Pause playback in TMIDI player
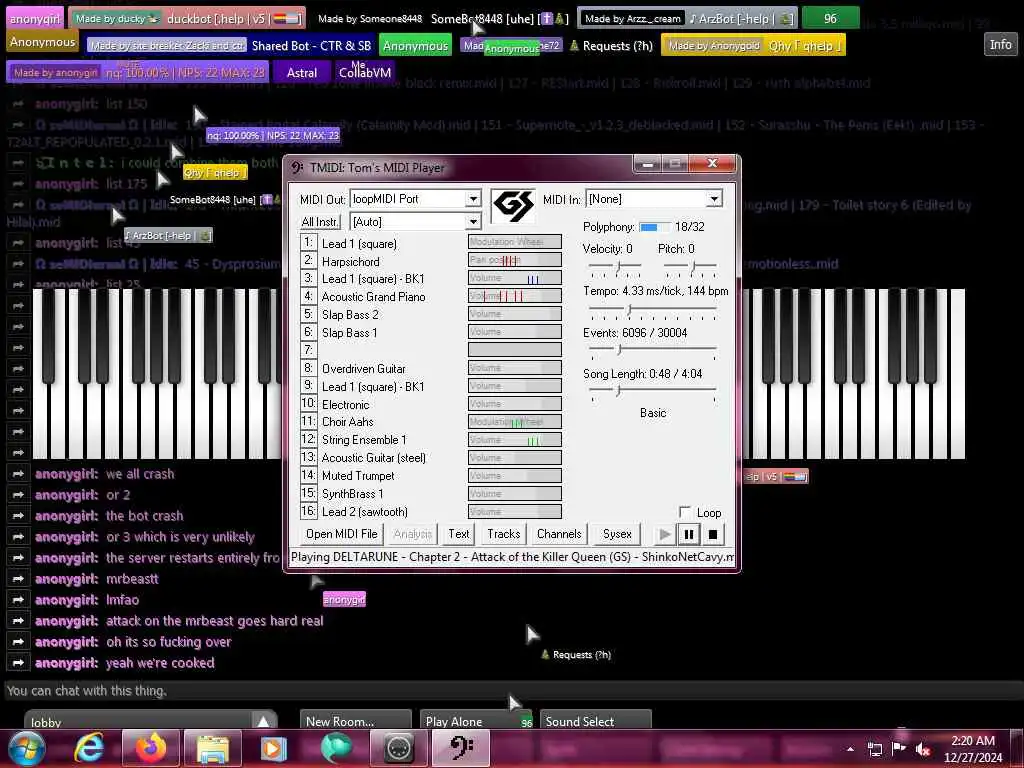This screenshot has height=768, width=1024. [x=688, y=535]
